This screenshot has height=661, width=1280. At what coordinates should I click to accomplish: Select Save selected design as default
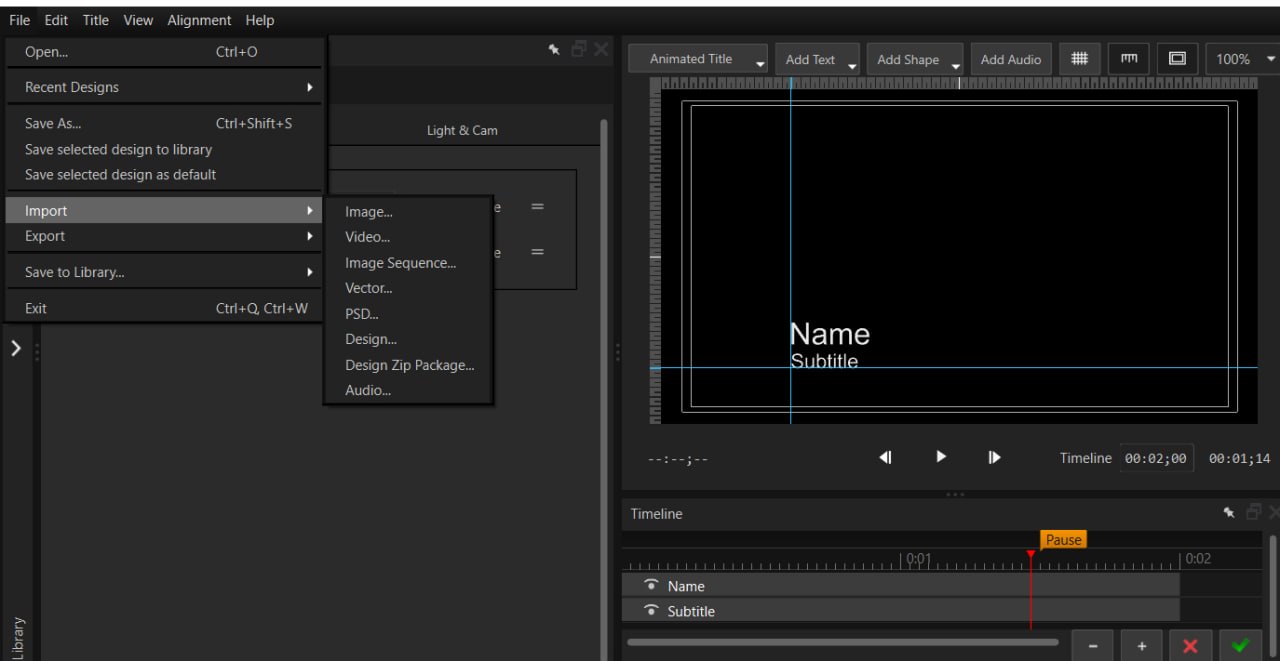[x=165, y=174]
